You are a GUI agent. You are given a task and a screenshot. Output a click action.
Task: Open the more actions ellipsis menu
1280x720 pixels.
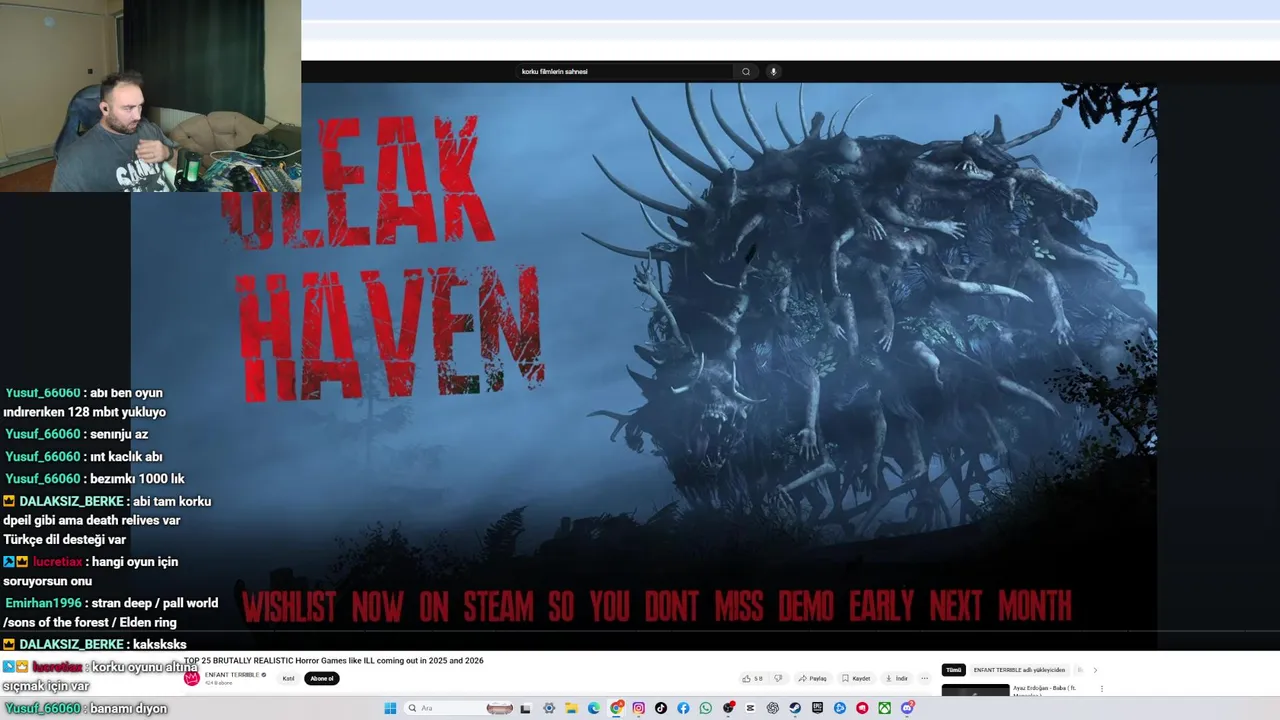[924, 678]
